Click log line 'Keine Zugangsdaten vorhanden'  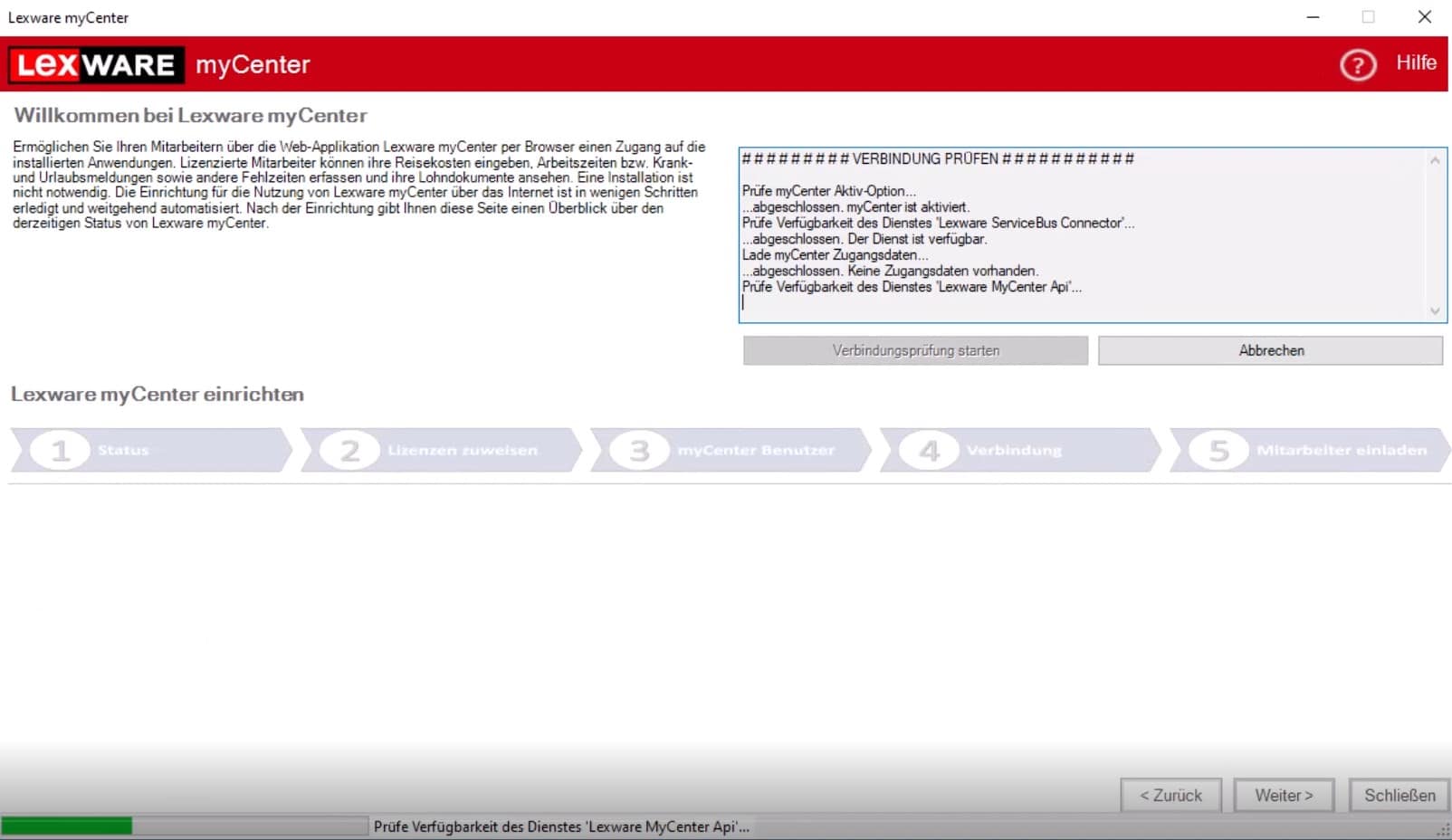pyautogui.click(x=942, y=271)
